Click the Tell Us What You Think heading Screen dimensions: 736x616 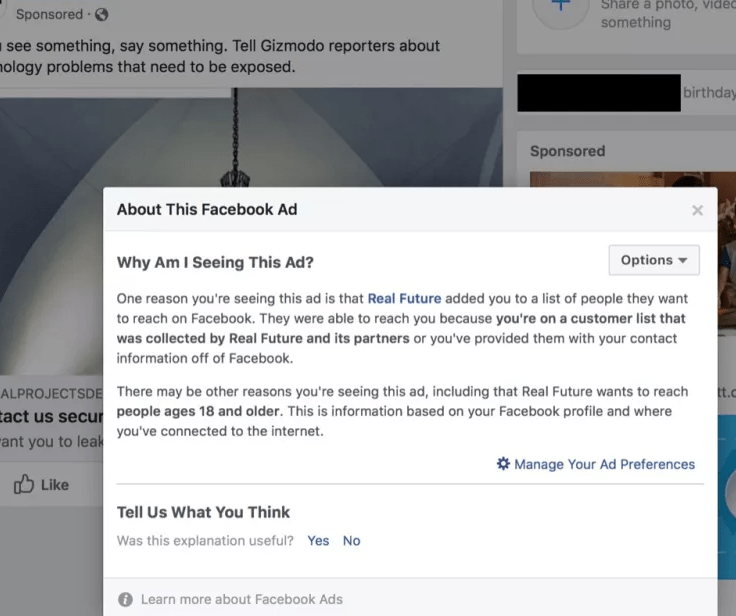coord(203,512)
